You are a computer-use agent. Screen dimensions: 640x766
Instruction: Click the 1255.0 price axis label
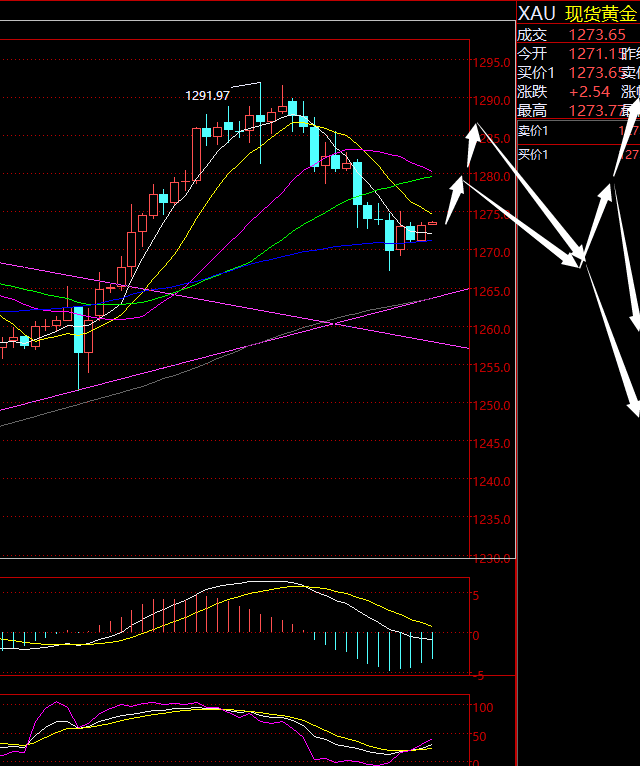(x=491, y=367)
